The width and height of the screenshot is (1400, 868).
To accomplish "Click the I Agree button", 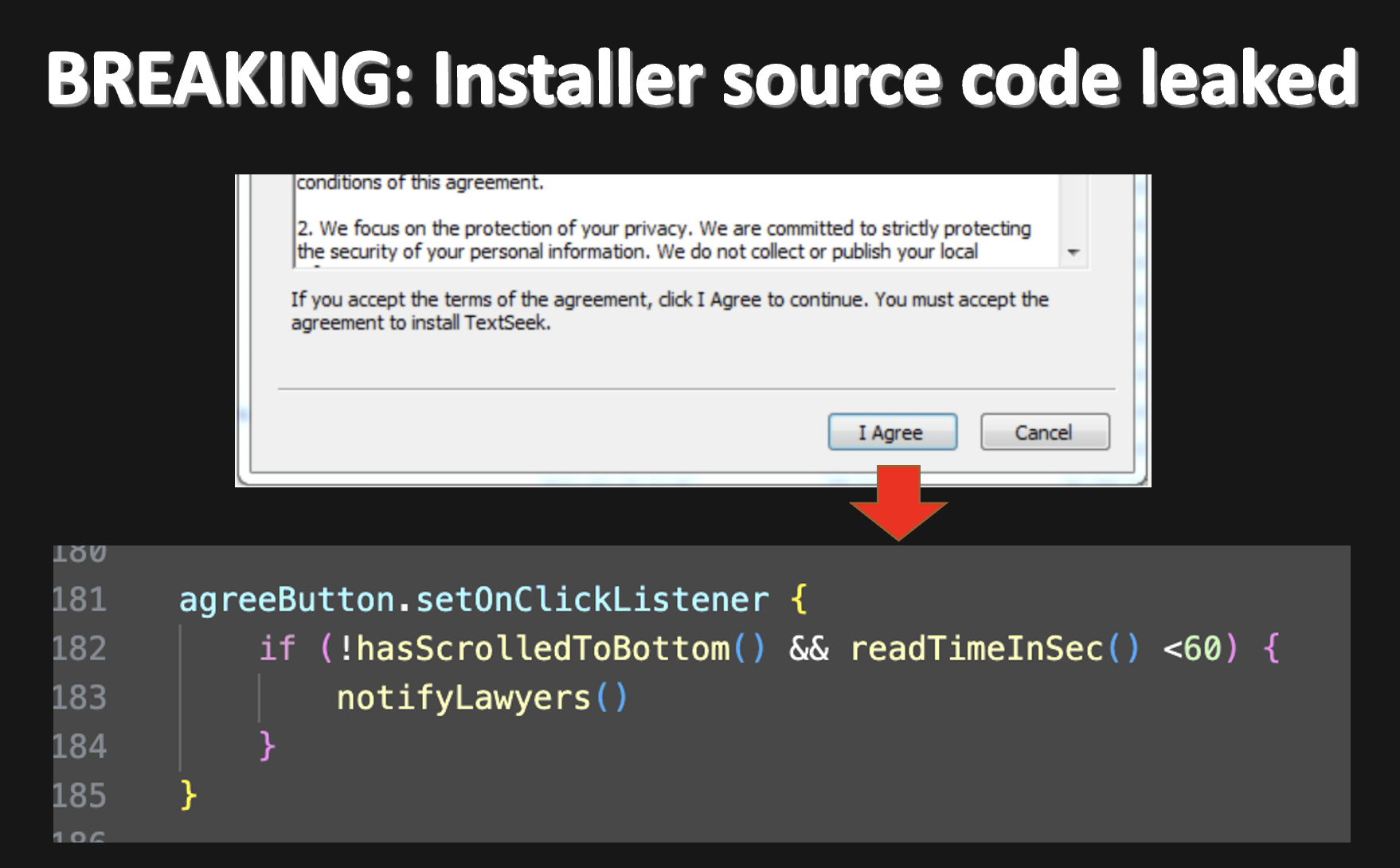I will pyautogui.click(x=892, y=432).
